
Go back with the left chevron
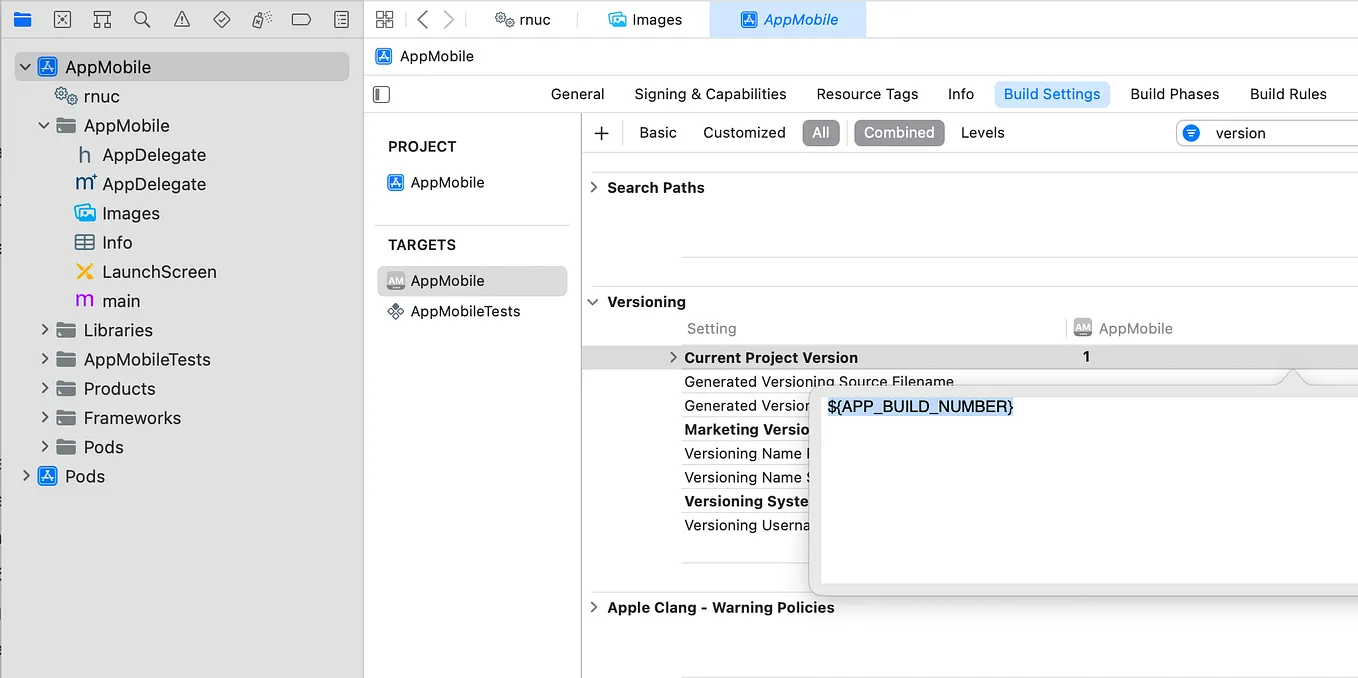(423, 19)
